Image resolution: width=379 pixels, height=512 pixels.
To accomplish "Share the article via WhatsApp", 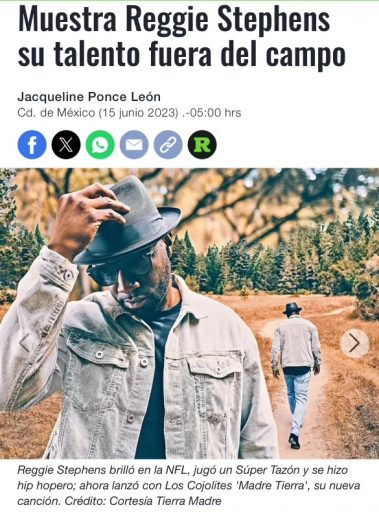I will [100, 145].
